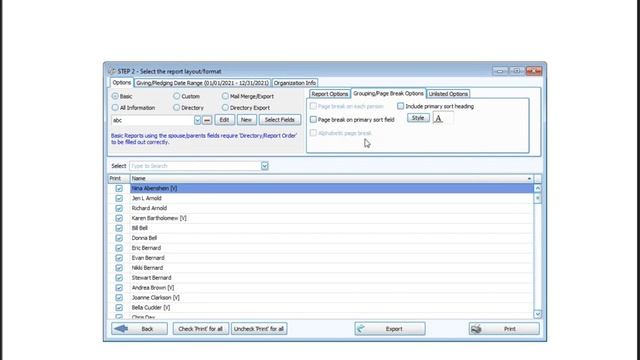The height and width of the screenshot is (360, 640).
Task: Uncheck Print box for Eric Bernard
Action: 119,248
